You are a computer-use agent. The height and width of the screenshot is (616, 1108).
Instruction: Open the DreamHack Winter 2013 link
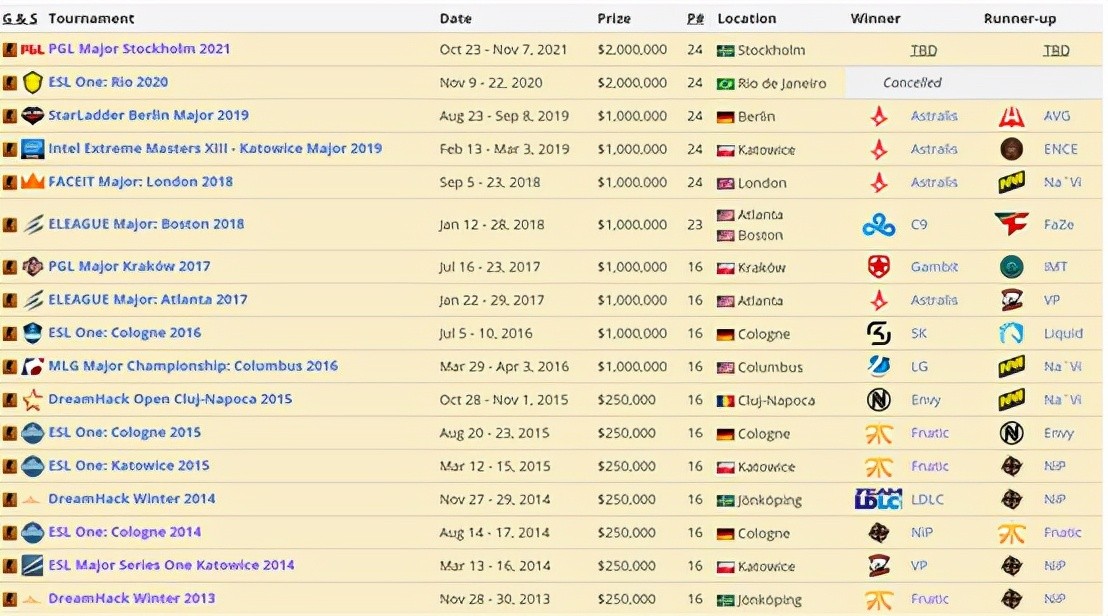tap(131, 598)
